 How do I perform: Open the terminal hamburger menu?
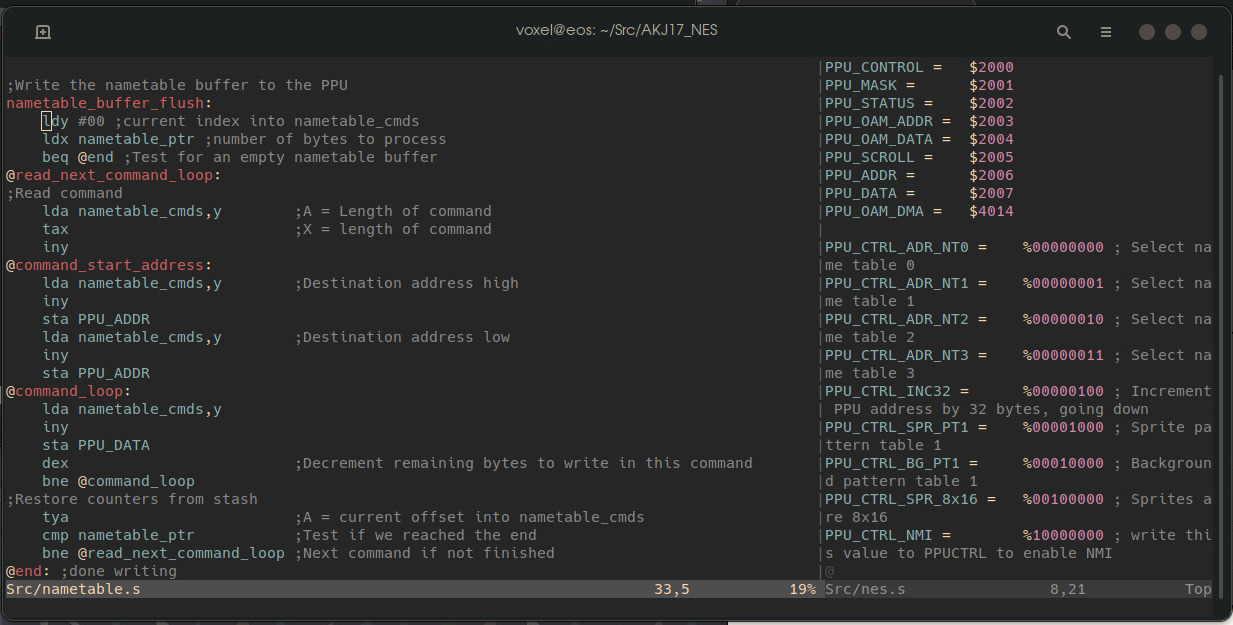tap(1106, 32)
